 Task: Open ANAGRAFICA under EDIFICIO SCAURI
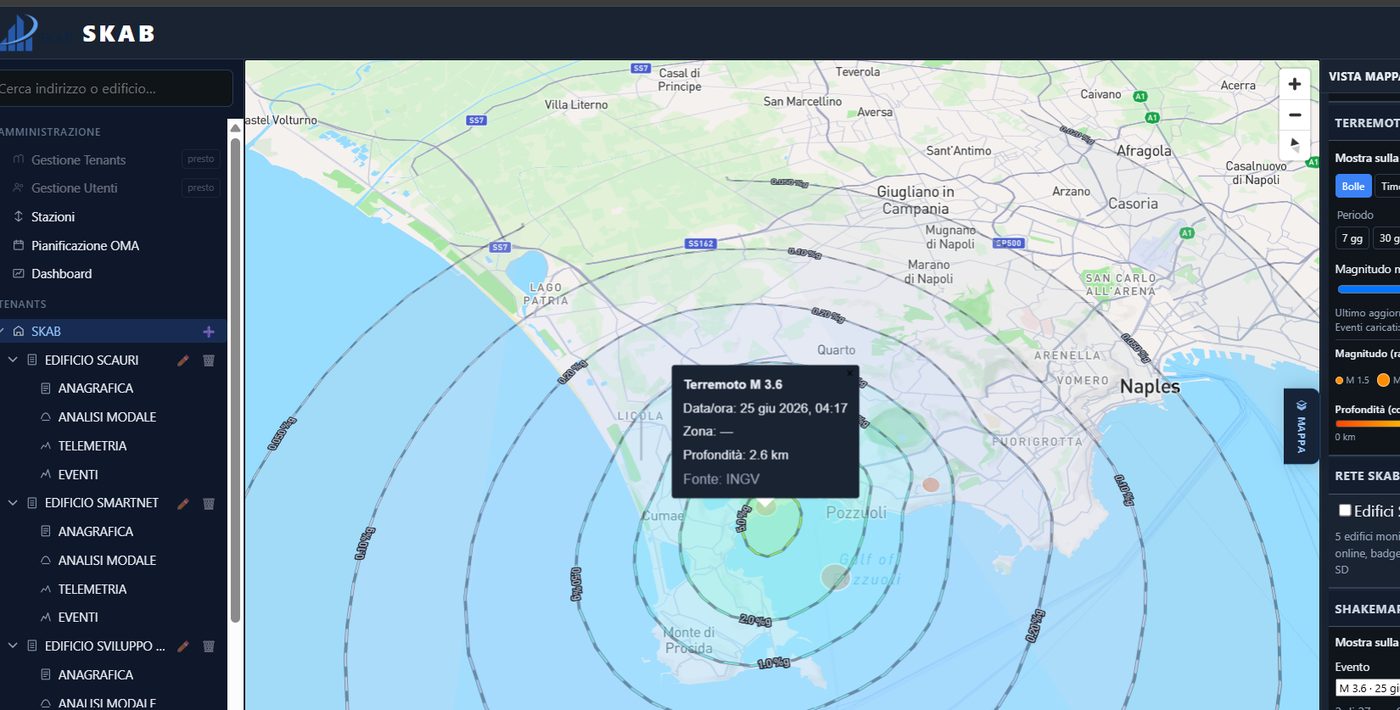pyautogui.click(x=95, y=388)
